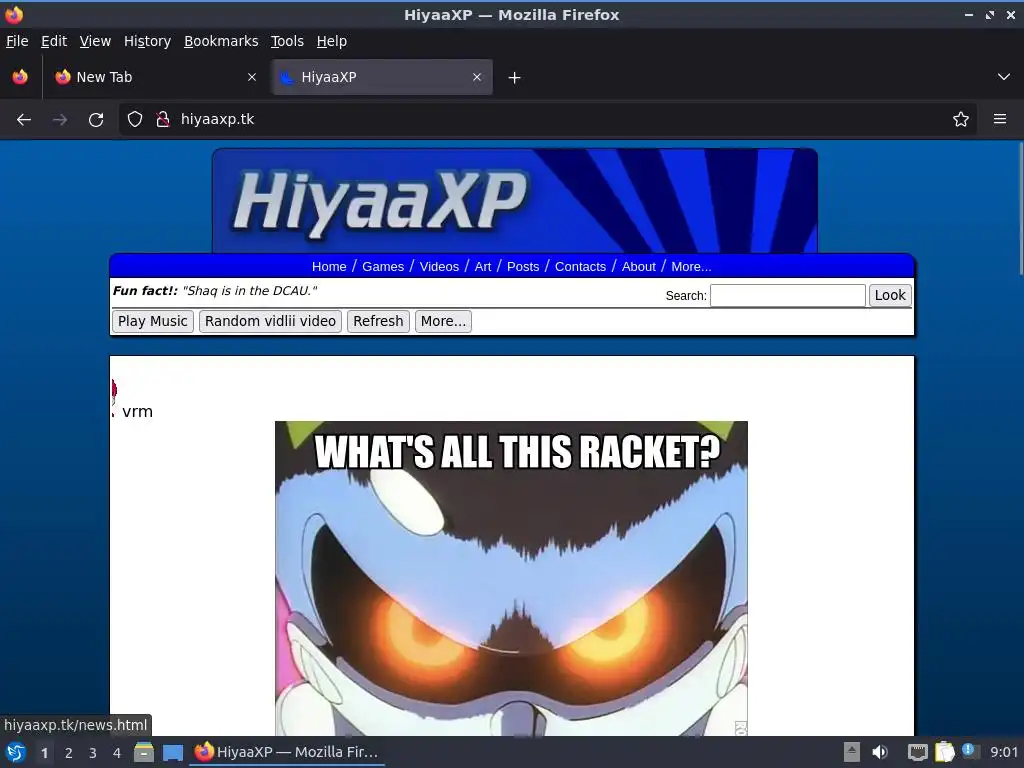Open the file manager taskbar icon
The image size is (1024, 768).
pos(144,752)
